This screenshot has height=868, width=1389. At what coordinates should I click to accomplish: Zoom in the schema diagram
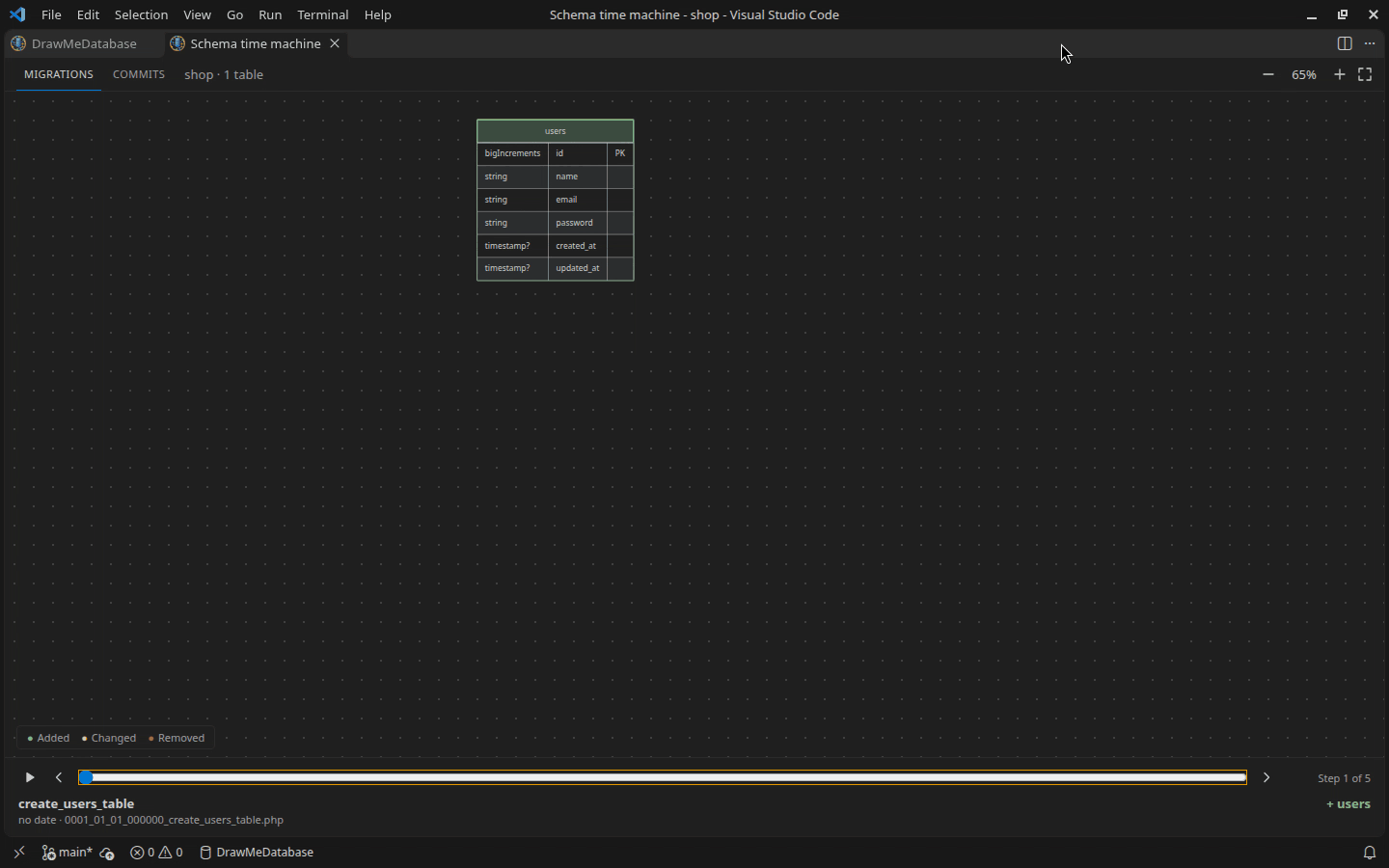(x=1340, y=74)
